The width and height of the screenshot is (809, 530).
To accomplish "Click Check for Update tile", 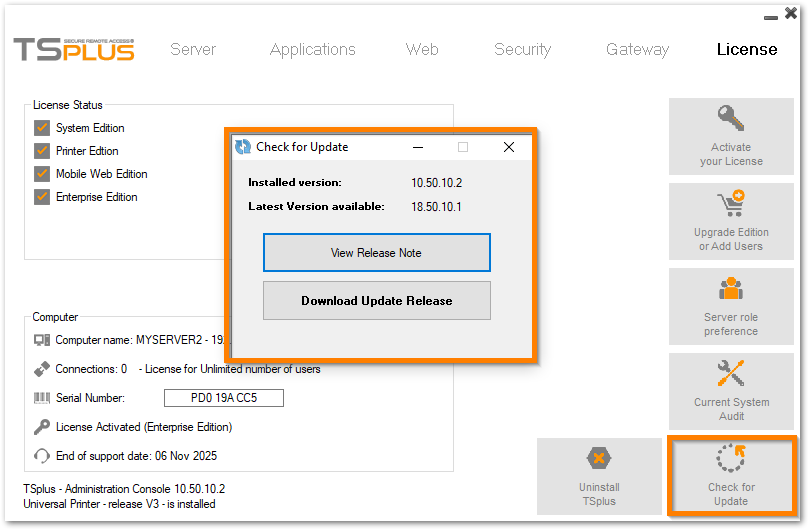I will pos(731,474).
